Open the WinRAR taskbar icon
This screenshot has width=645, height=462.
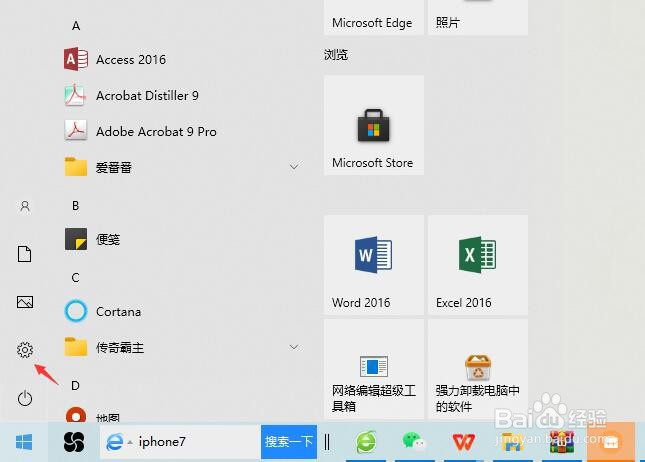click(x=561, y=442)
